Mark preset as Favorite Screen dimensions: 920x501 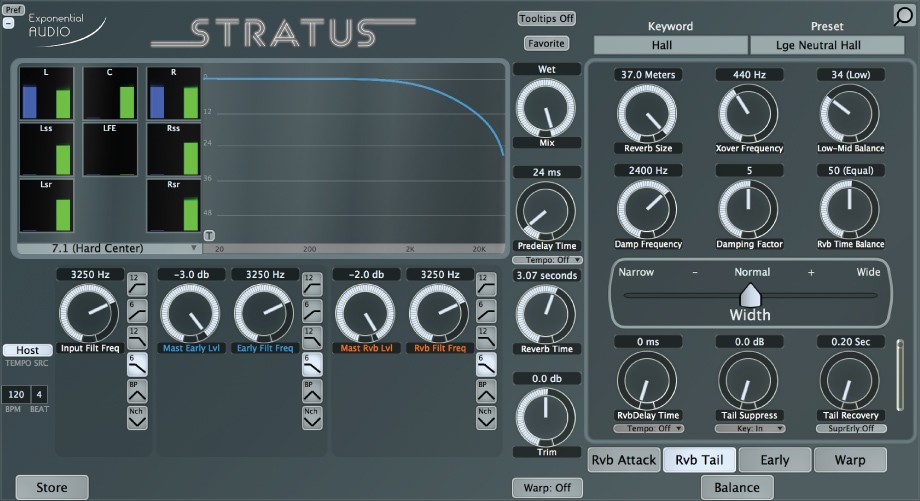[546, 43]
